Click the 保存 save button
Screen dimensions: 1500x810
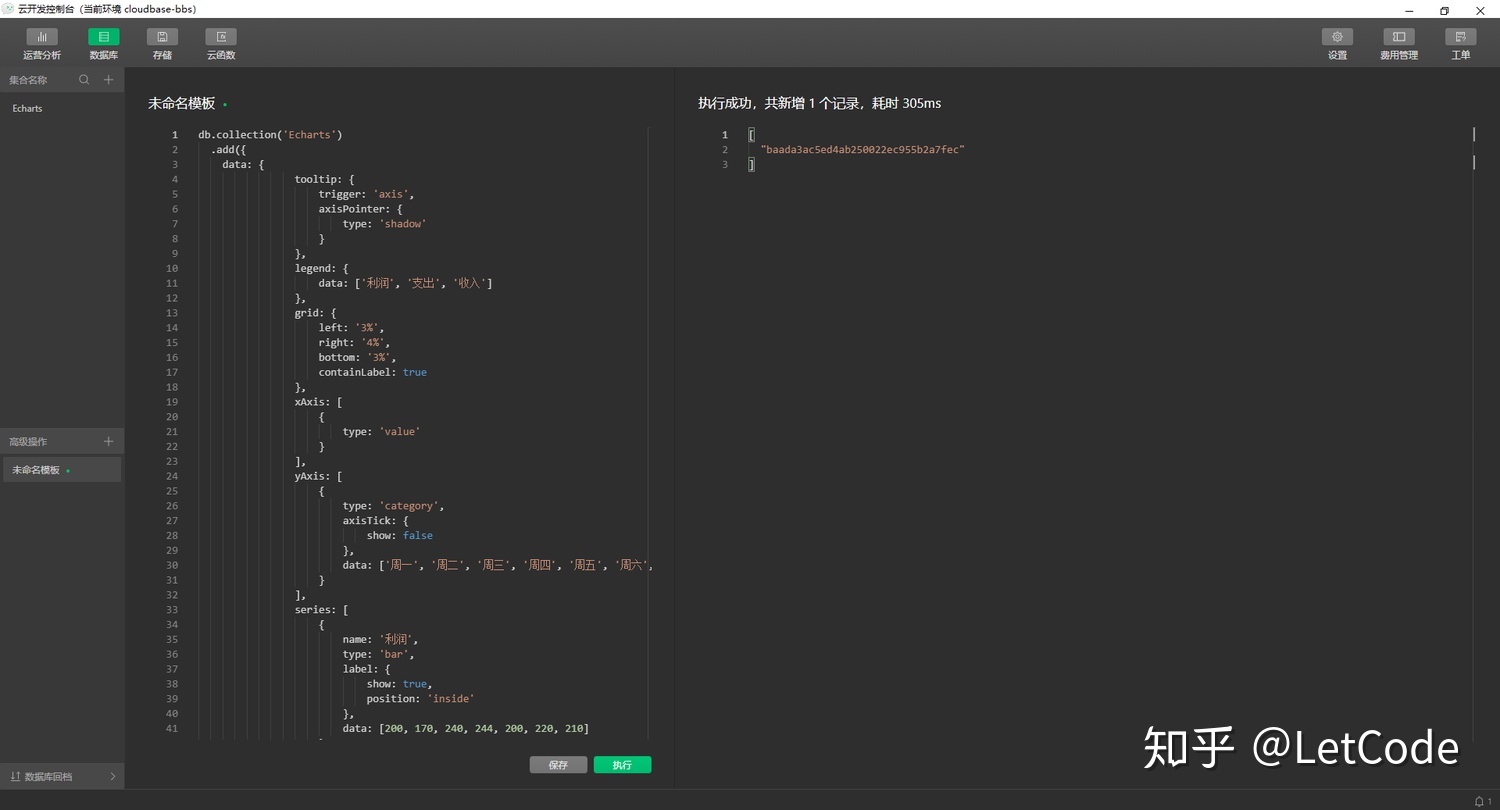point(558,765)
